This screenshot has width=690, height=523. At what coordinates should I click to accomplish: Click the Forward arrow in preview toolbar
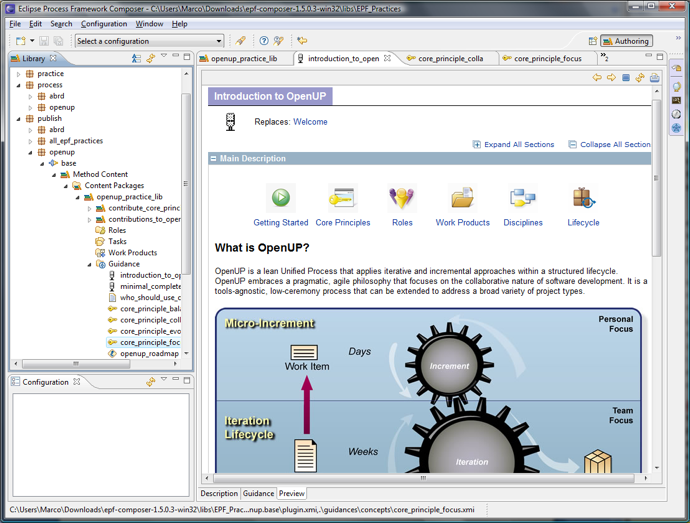tap(611, 78)
